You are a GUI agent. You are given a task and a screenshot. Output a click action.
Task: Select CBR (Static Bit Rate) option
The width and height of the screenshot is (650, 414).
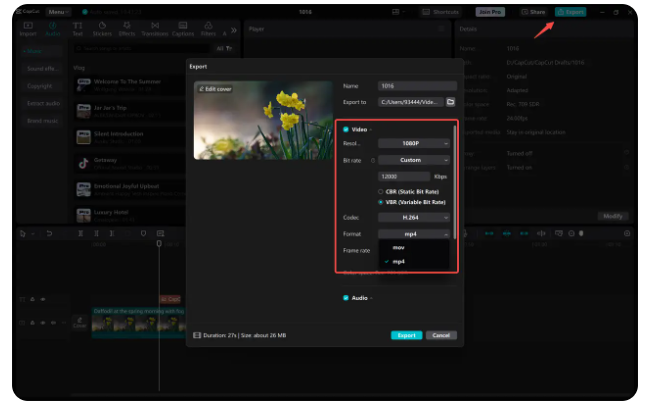click(379, 191)
